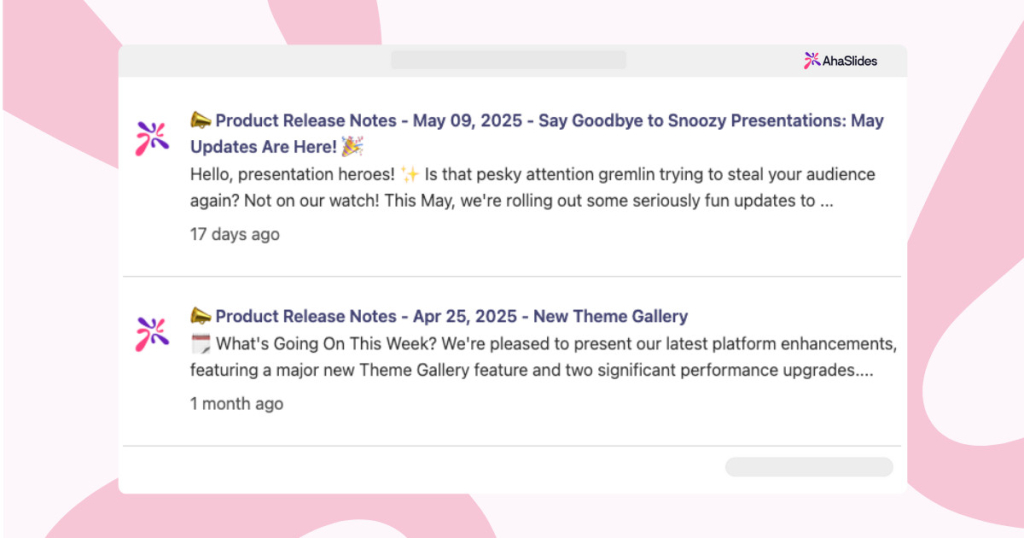The height and width of the screenshot is (538, 1024).
Task: Click the AhaSlides splash logo icon in header
Action: [812, 61]
